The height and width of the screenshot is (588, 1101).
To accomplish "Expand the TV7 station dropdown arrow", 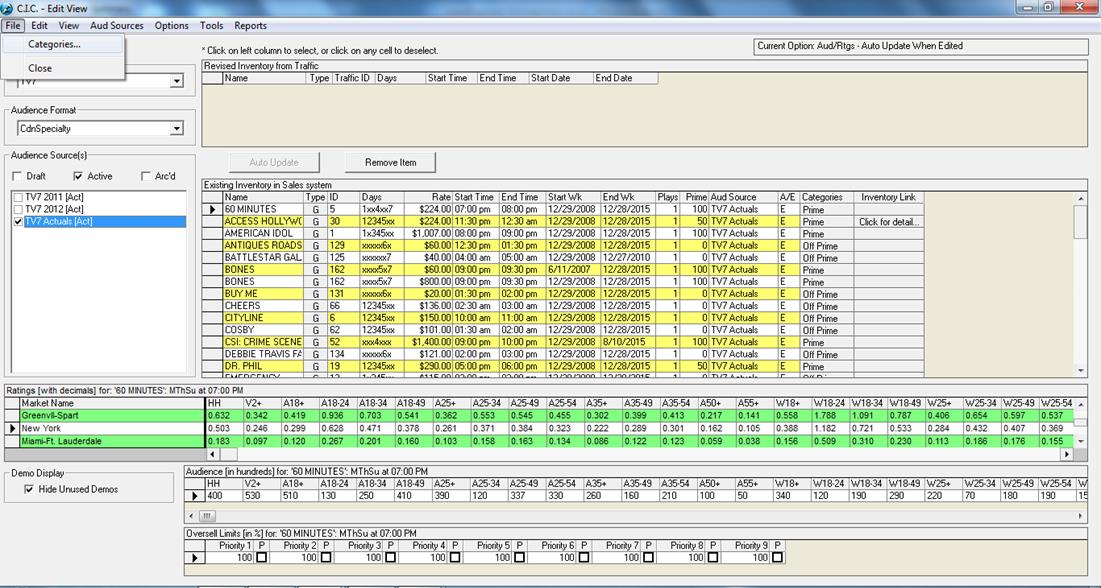I will coord(176,81).
